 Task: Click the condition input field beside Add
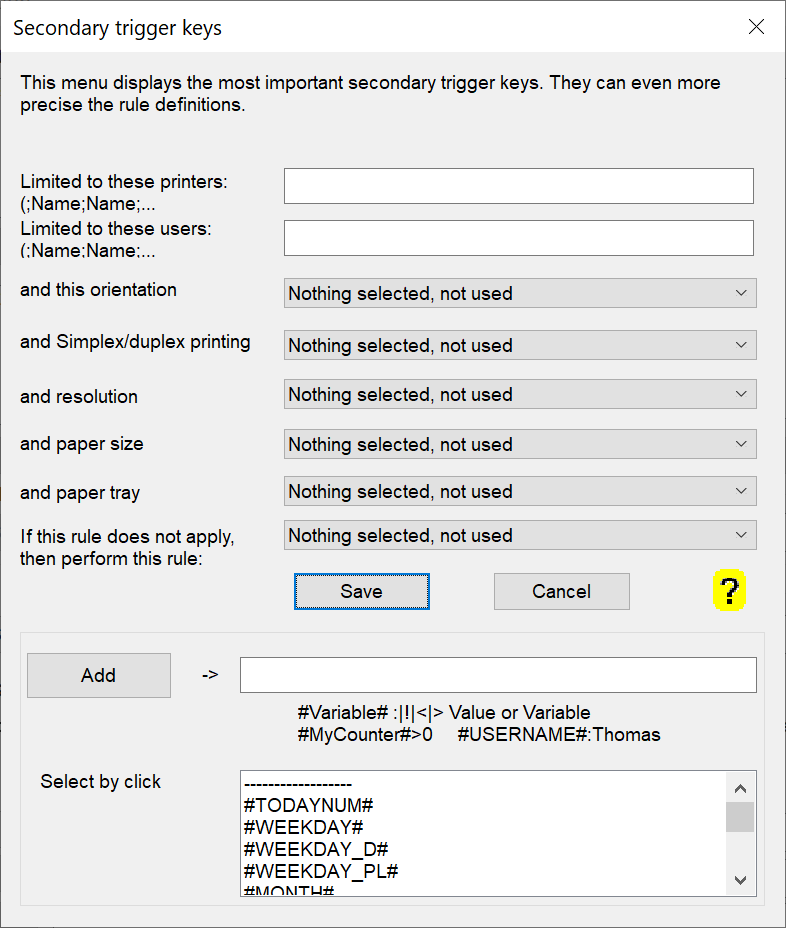pyautogui.click(x=498, y=675)
